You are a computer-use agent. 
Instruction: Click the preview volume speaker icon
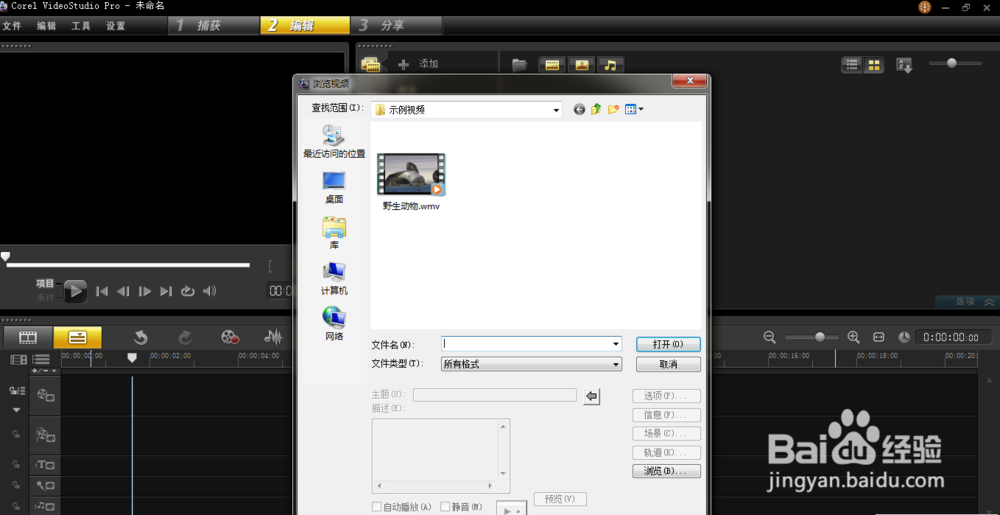click(x=209, y=291)
